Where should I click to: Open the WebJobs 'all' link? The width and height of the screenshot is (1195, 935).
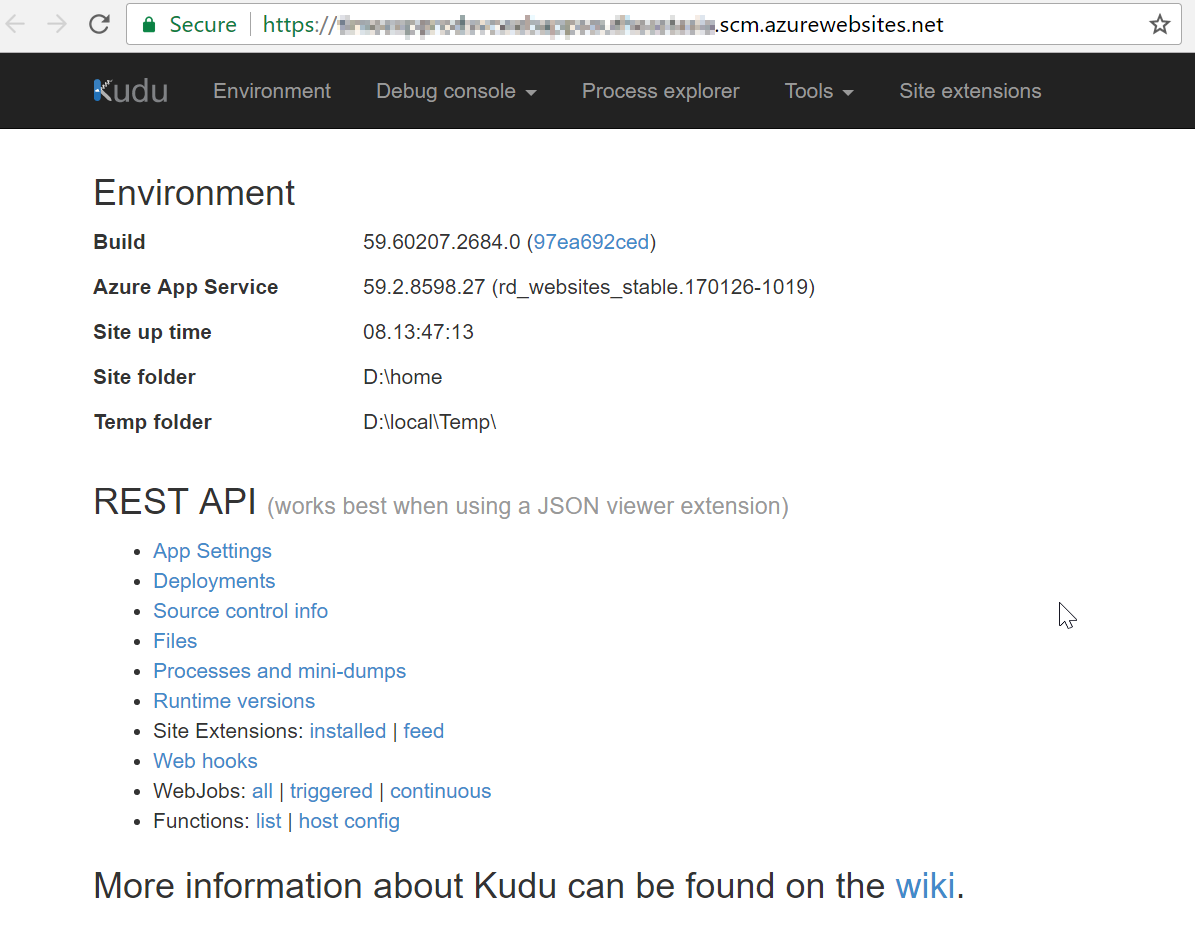pos(262,791)
